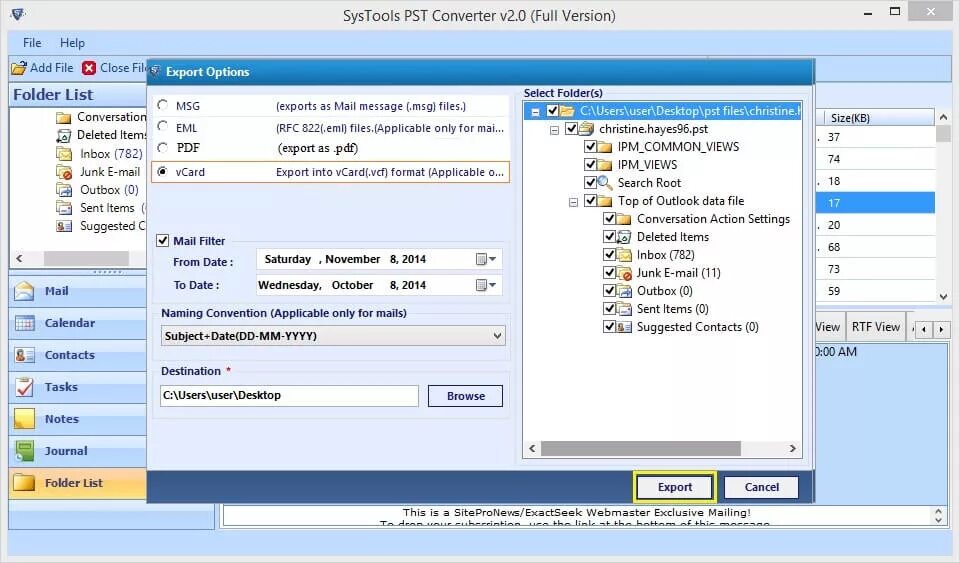Open the File menu
The height and width of the screenshot is (563, 960).
(32, 43)
